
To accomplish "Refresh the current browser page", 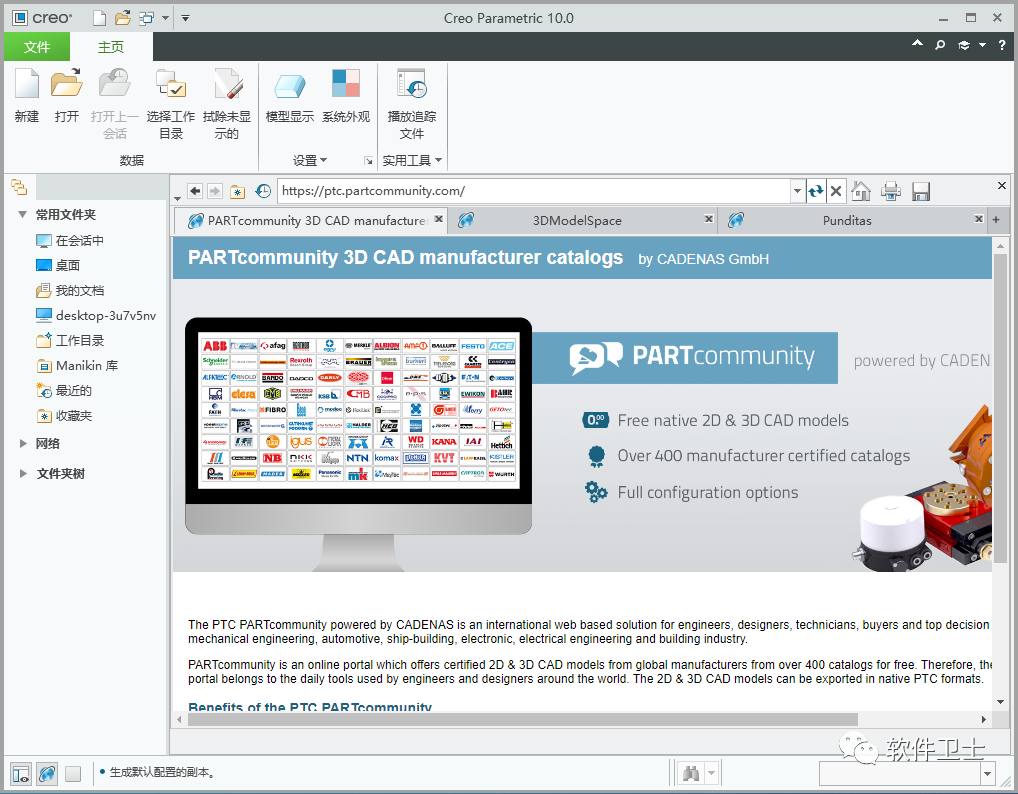I will tap(816, 191).
